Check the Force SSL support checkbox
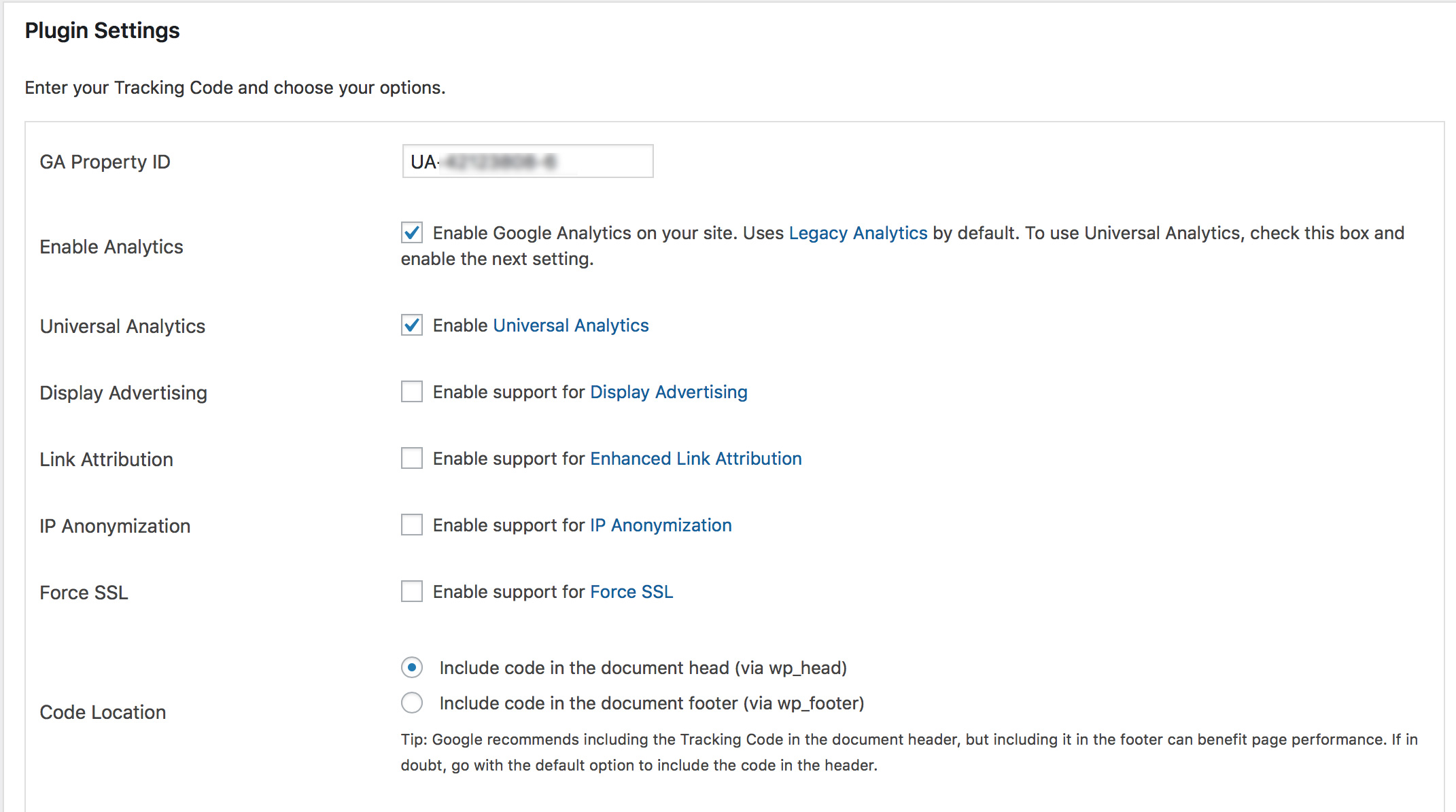The image size is (1456, 812). [x=412, y=591]
